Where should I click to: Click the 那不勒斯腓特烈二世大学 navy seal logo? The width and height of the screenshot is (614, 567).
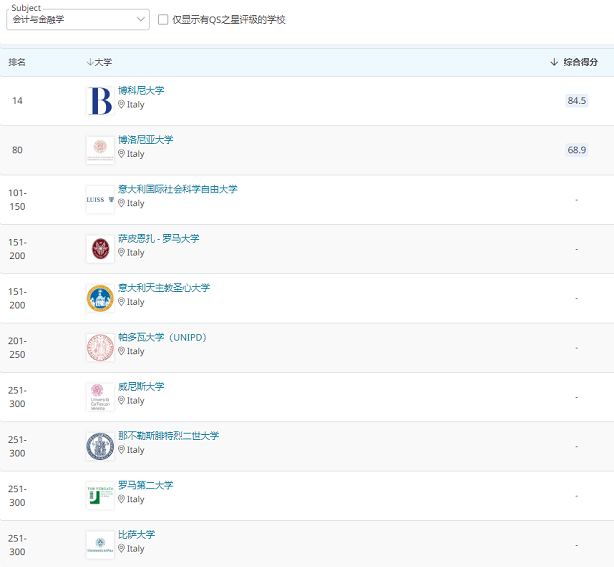click(100, 446)
